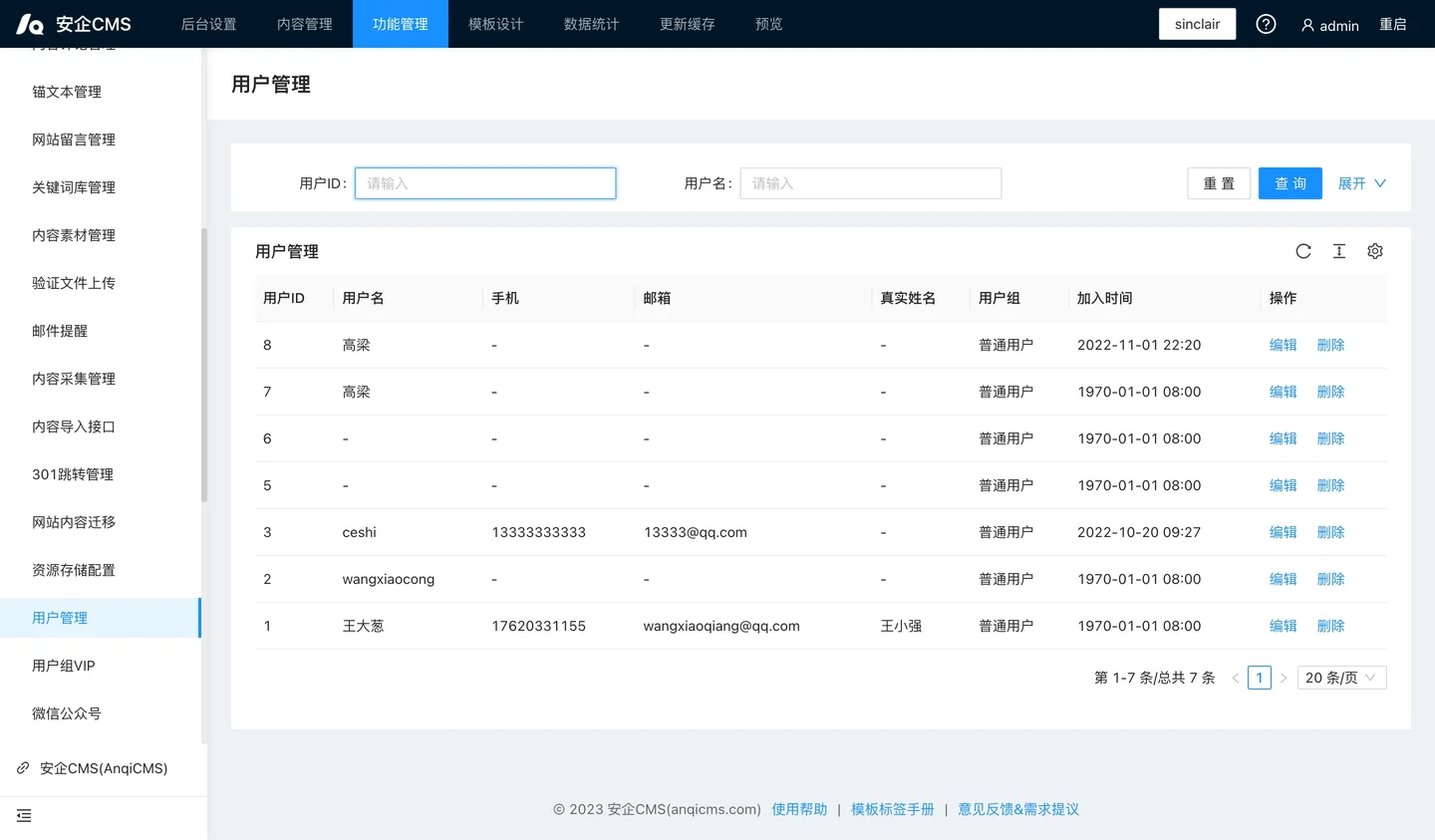Screen dimensions: 1435x840
Task: Open the 模板设计 tab
Action: tap(496, 24)
